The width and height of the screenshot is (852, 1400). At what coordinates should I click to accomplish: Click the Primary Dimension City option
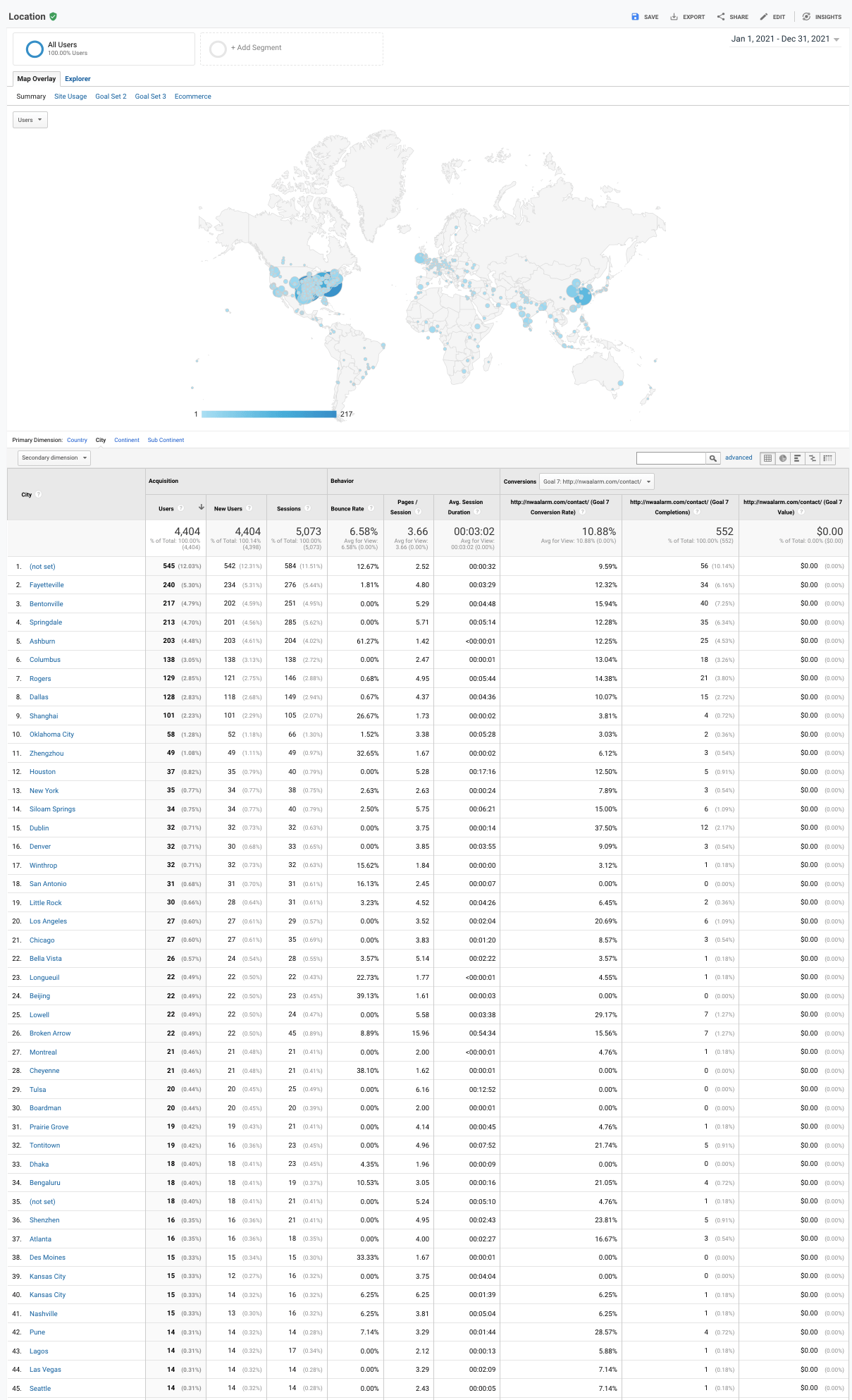pyautogui.click(x=101, y=440)
